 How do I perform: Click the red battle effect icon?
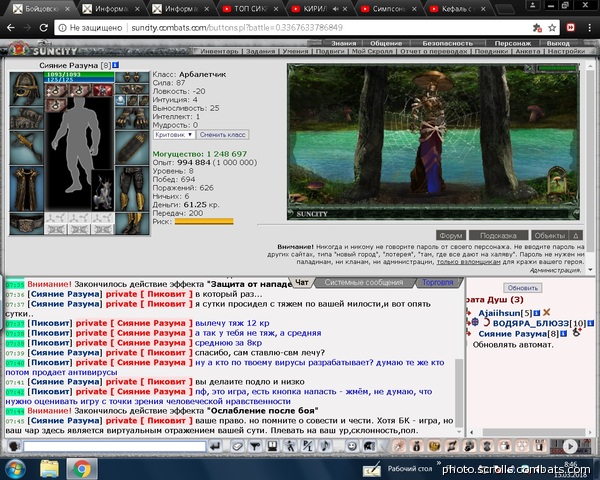tap(103, 90)
